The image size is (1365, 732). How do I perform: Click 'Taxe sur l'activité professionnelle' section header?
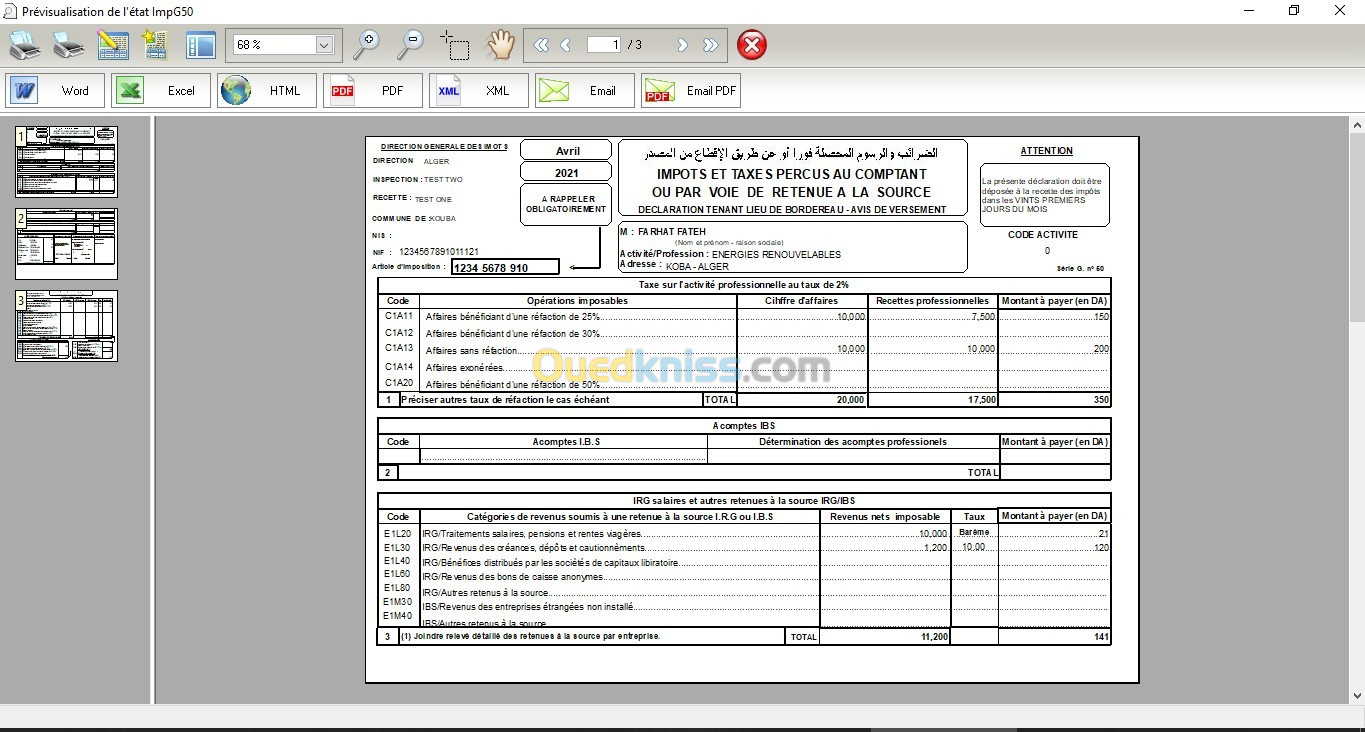(x=744, y=285)
